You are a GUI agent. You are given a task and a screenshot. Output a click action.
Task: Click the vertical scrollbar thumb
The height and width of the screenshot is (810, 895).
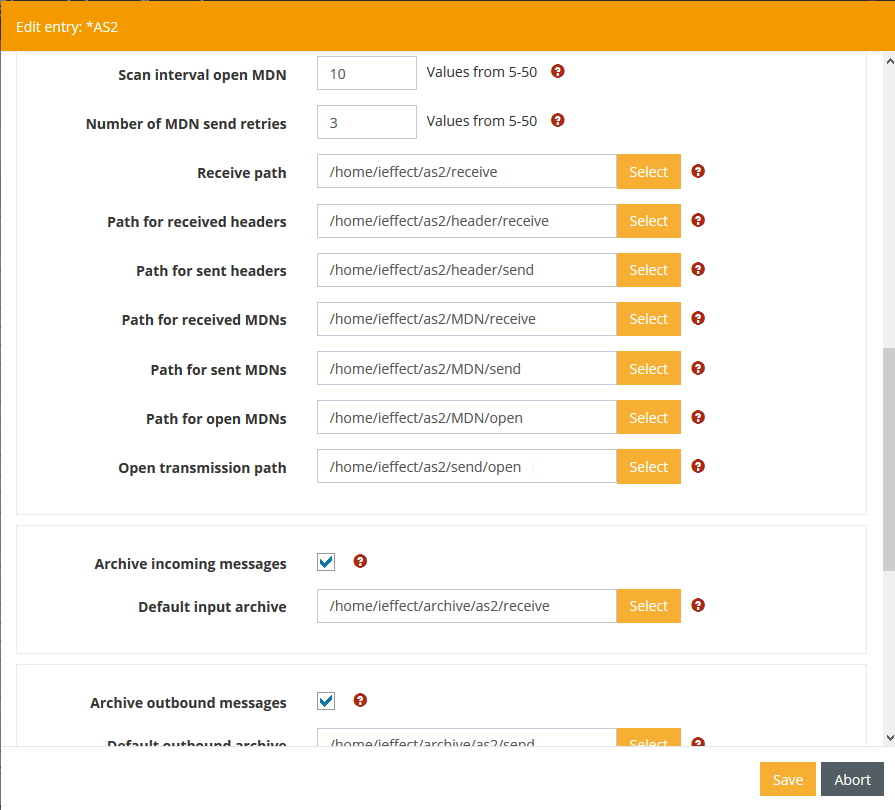(x=888, y=460)
